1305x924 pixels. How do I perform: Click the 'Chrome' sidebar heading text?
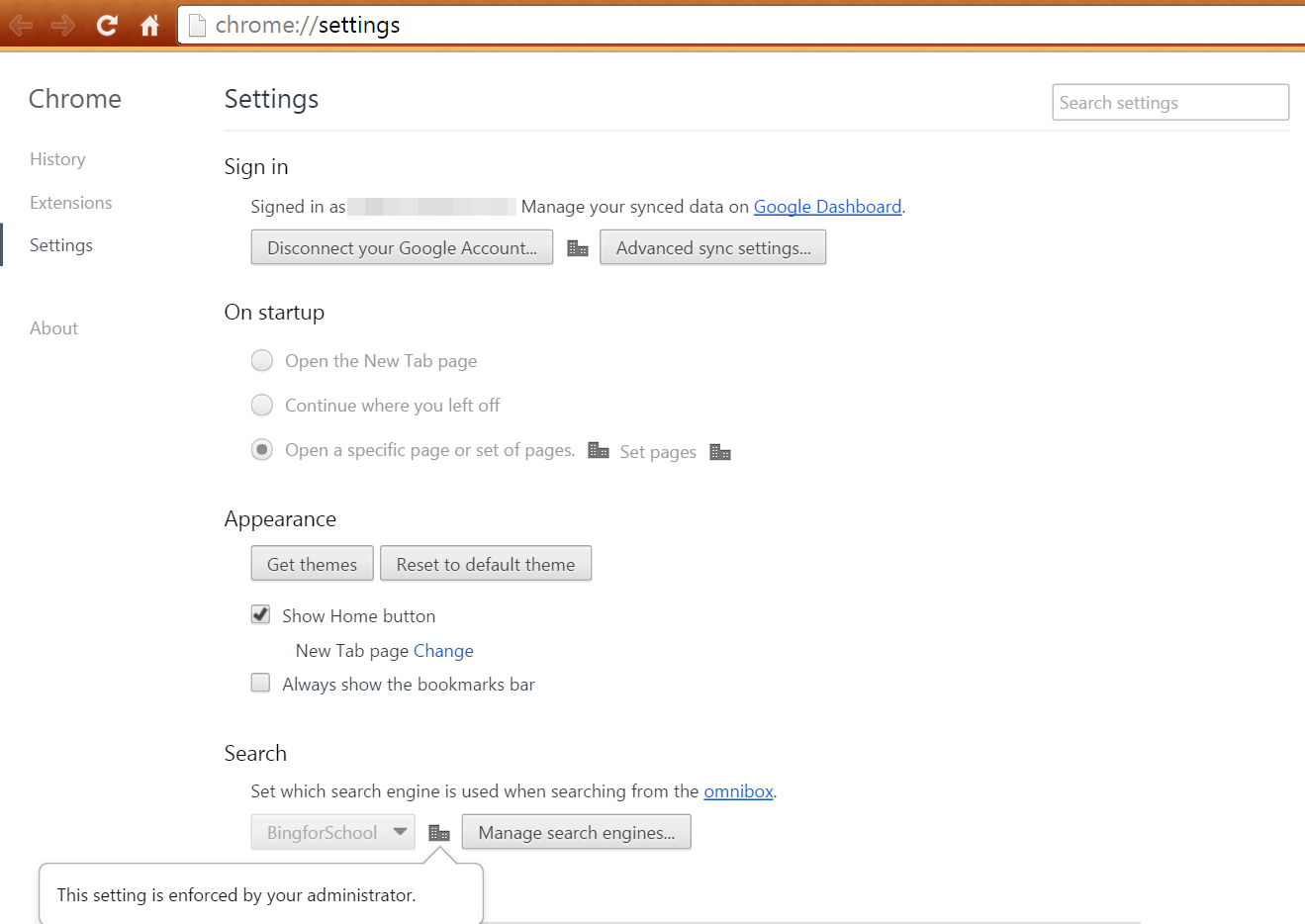pyautogui.click(x=75, y=99)
